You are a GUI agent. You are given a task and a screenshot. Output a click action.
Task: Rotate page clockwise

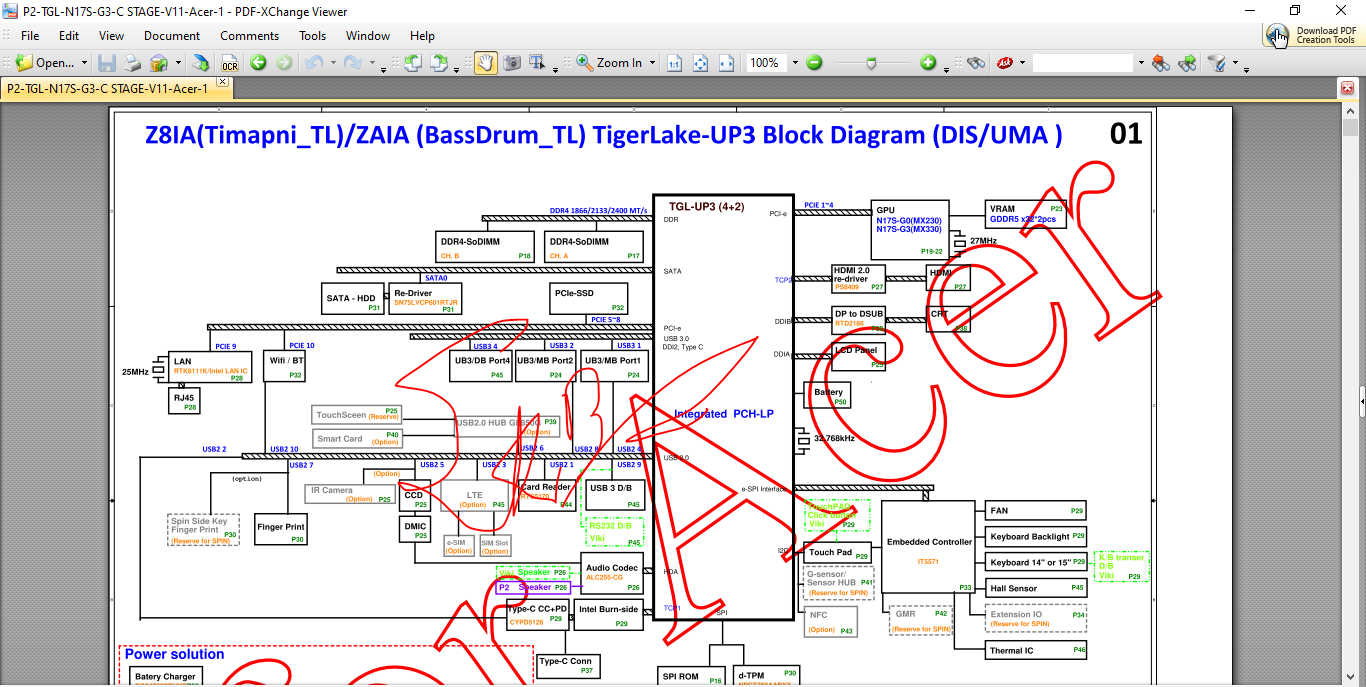[x=438, y=63]
